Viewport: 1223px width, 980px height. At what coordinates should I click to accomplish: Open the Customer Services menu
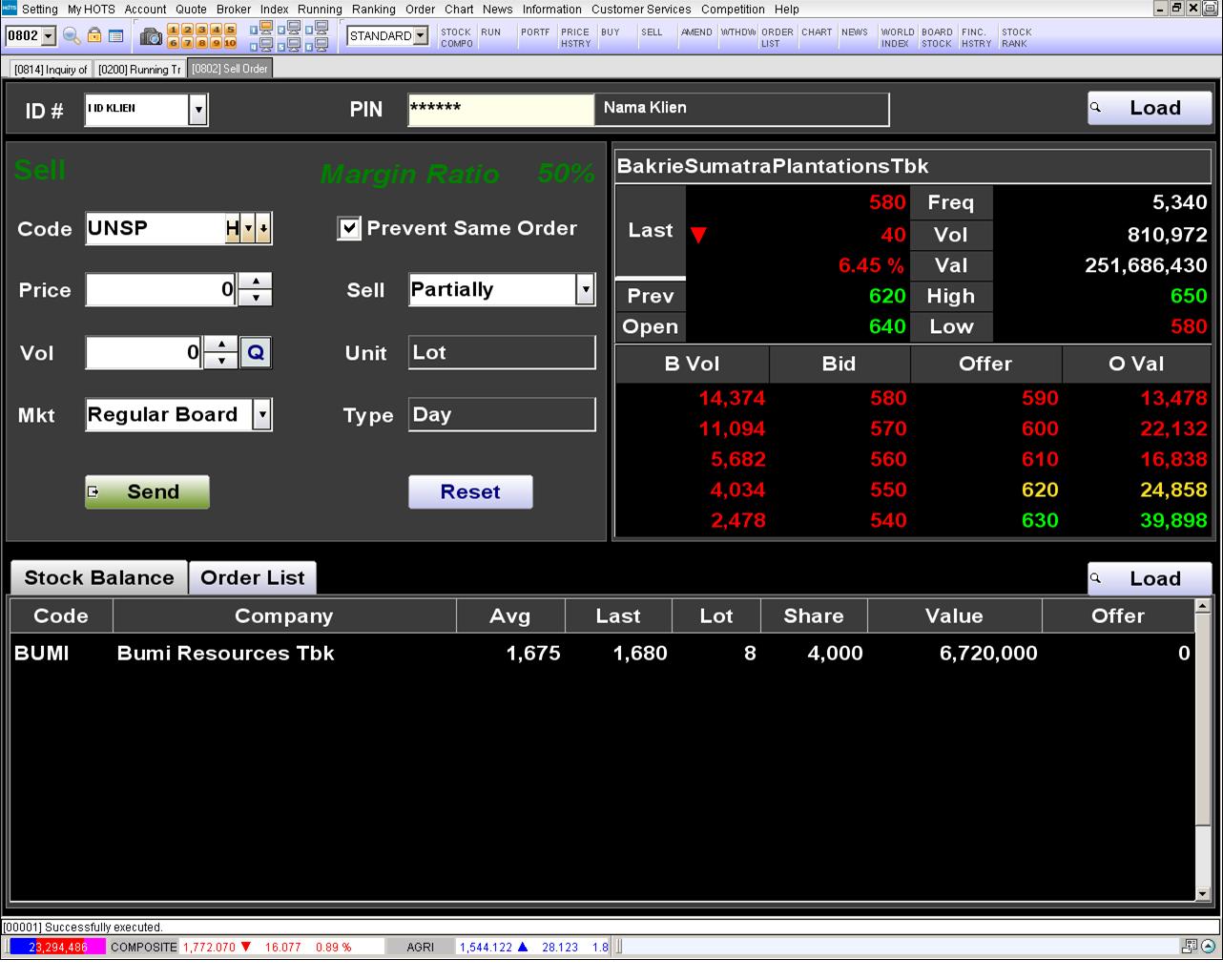[x=641, y=9]
